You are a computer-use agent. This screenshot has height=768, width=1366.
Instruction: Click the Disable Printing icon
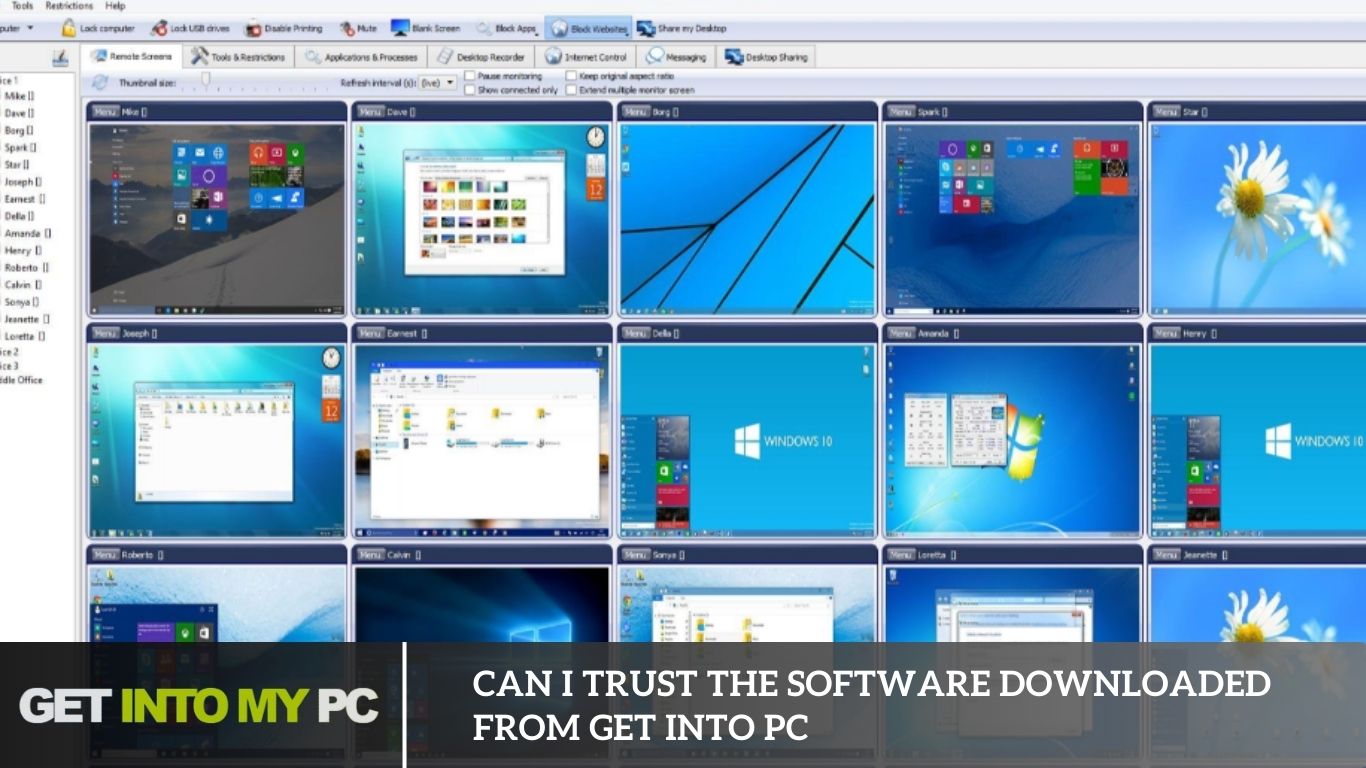click(x=253, y=28)
